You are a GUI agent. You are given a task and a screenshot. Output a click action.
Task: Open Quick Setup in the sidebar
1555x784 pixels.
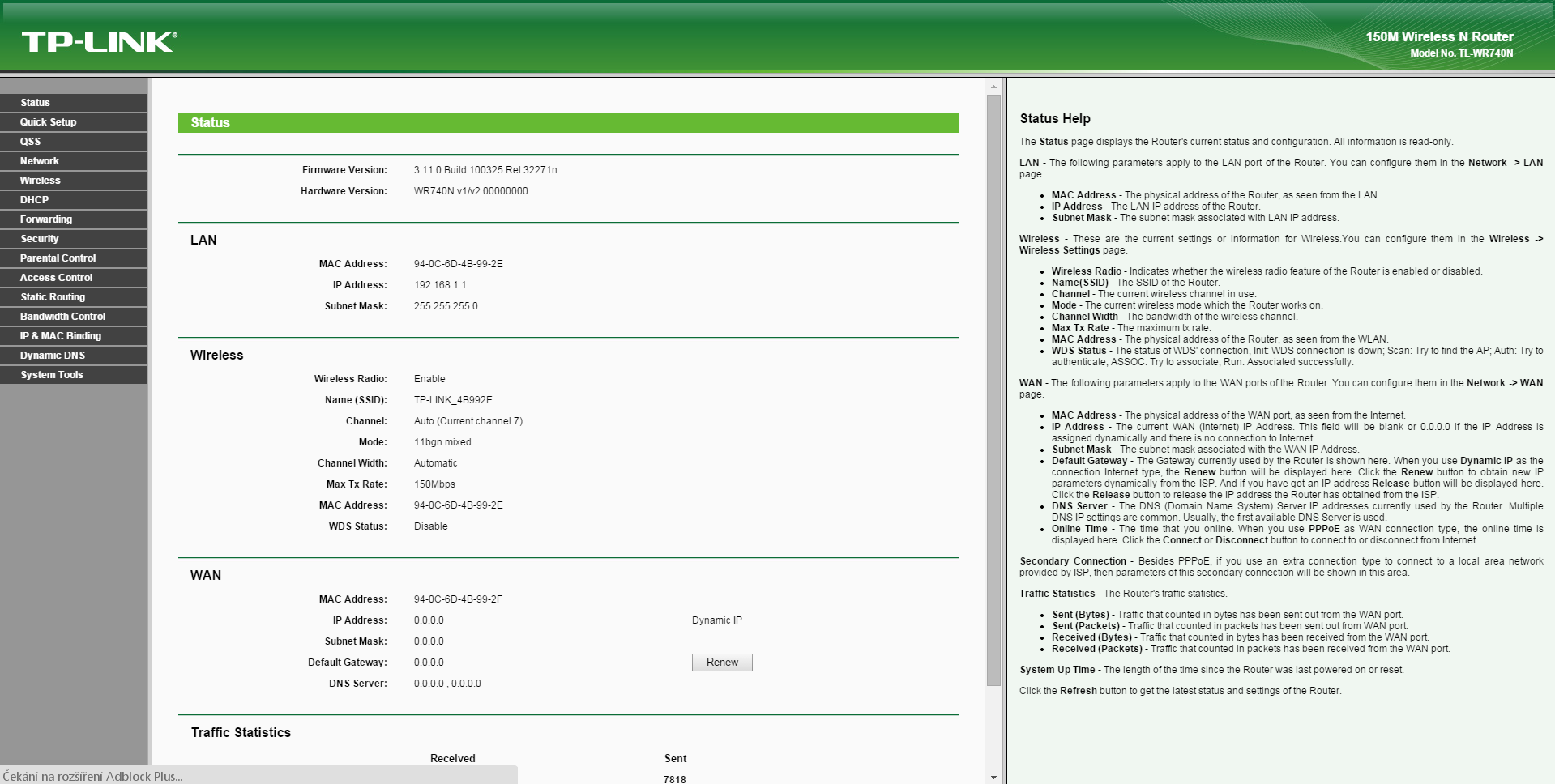point(74,122)
